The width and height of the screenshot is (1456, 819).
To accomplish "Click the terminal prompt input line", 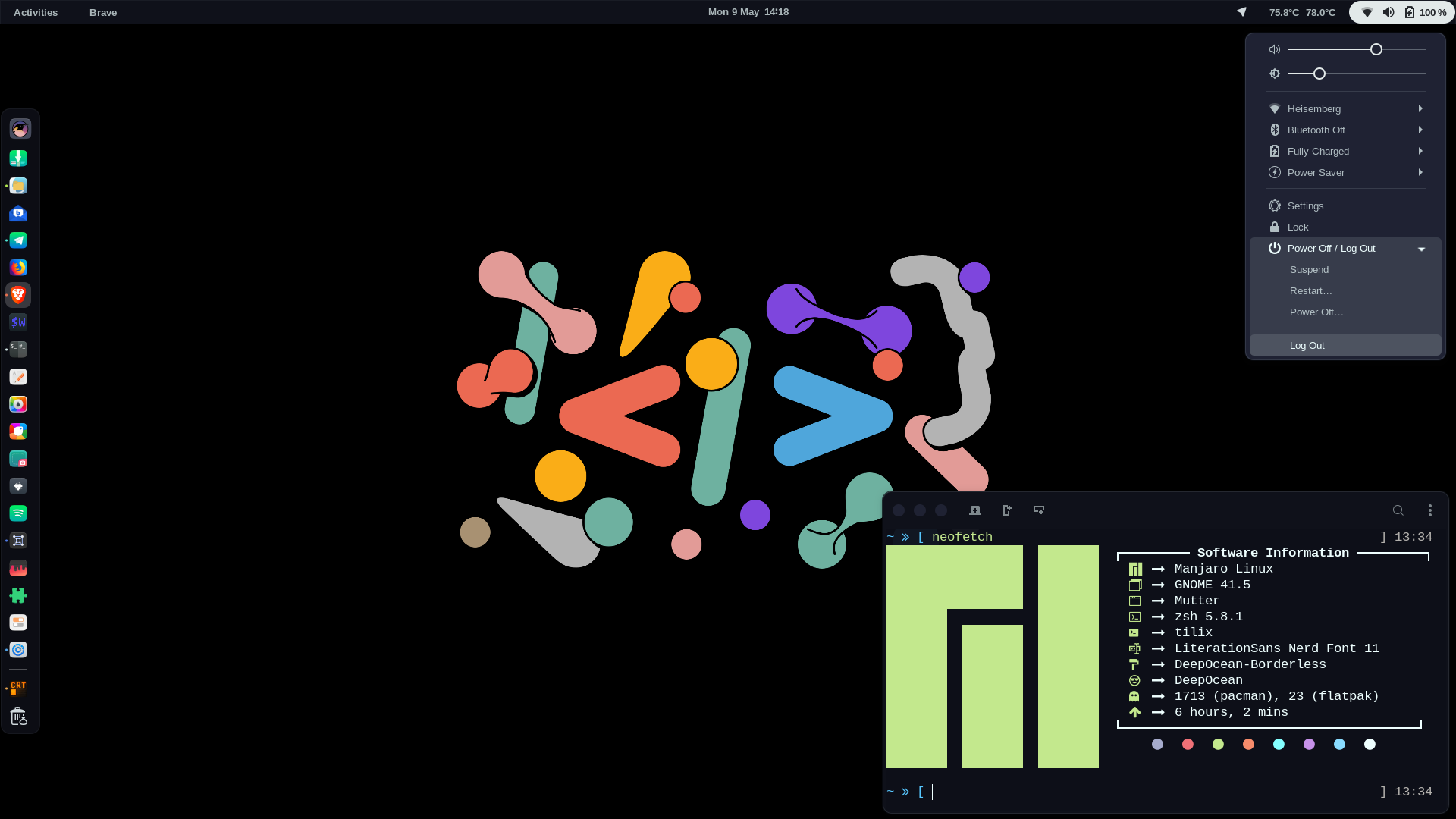I will coord(1160,792).
